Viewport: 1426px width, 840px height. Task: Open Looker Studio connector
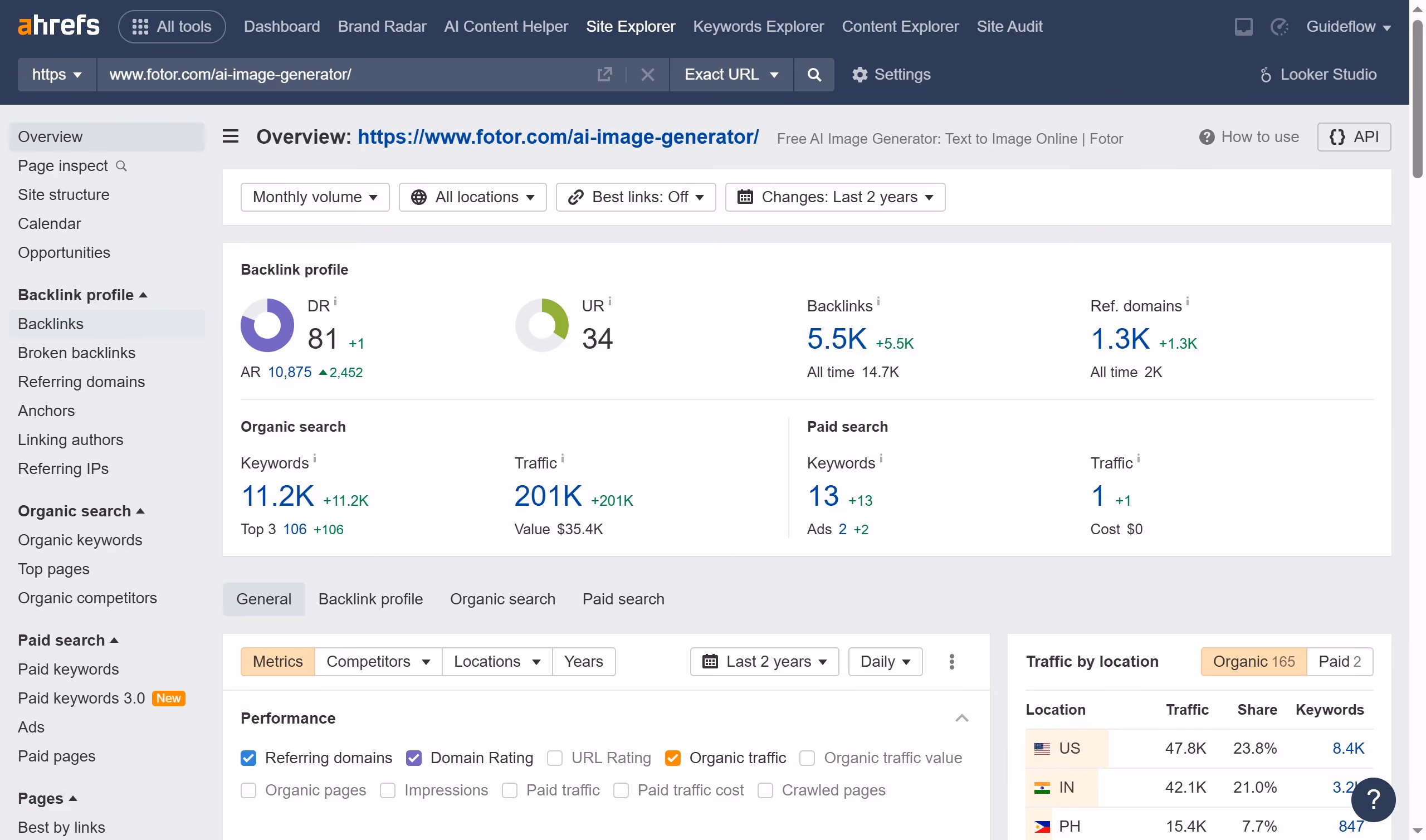pos(1318,74)
